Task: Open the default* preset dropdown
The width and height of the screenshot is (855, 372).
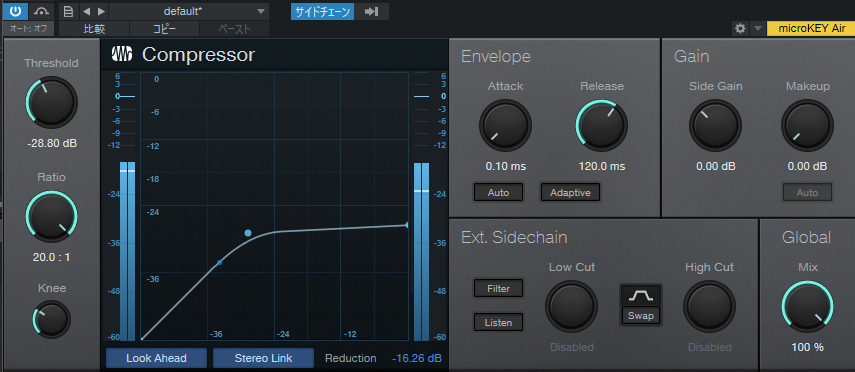Action: click(x=189, y=11)
